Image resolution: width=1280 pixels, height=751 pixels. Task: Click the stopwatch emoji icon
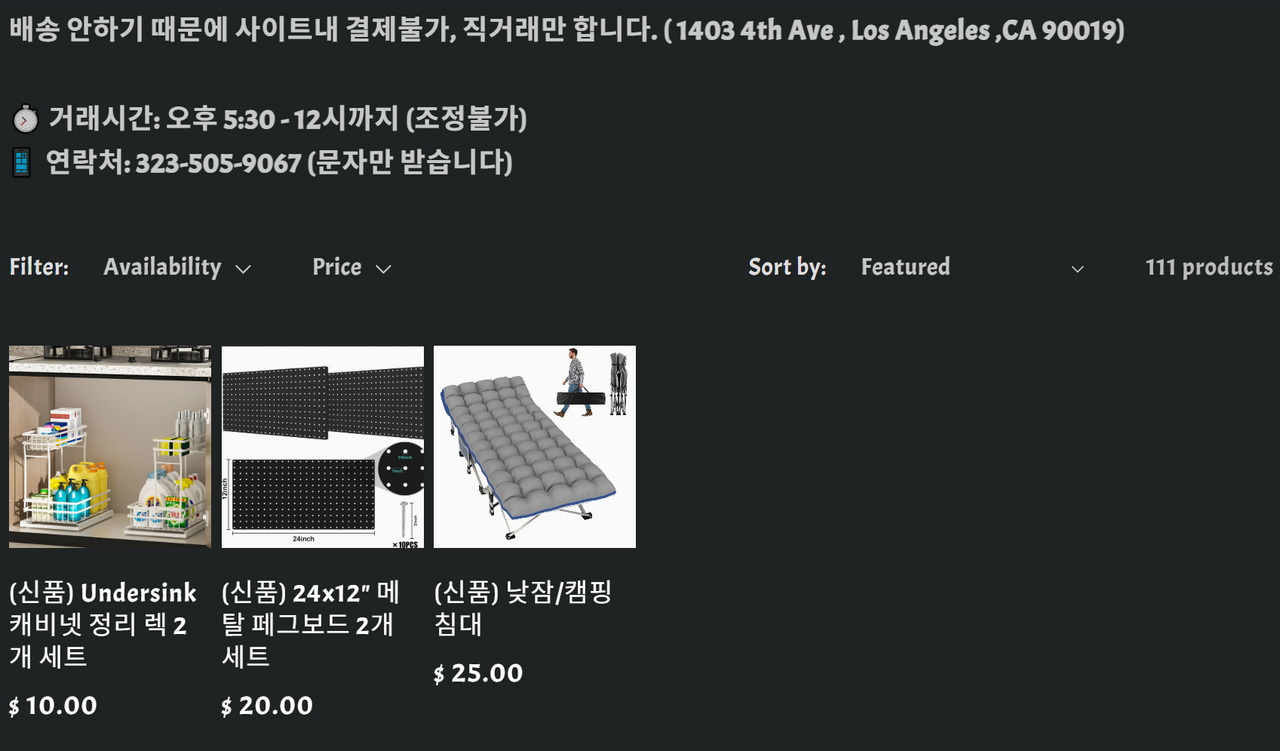pos(25,120)
